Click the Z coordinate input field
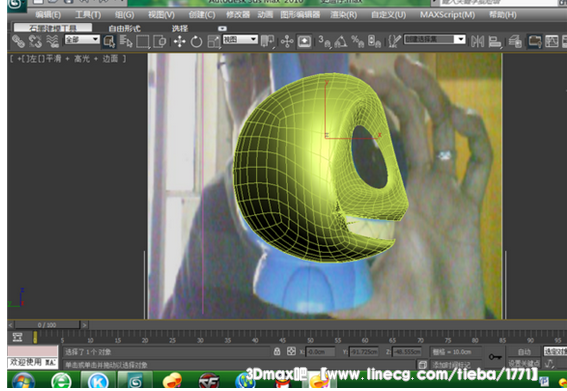 click(406, 352)
